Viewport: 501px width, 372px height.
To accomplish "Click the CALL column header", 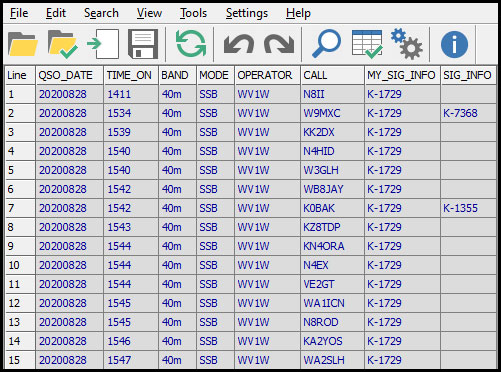I will point(333,75).
